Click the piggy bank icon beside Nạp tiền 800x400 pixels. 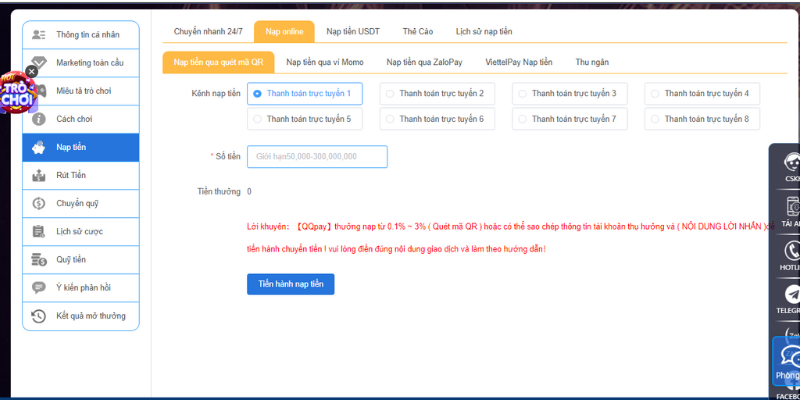click(x=39, y=147)
